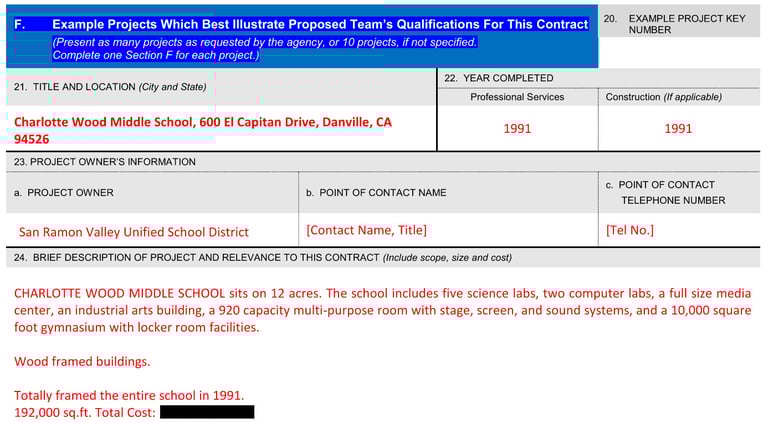Click the '22. Year Completed' heading

pos(499,78)
